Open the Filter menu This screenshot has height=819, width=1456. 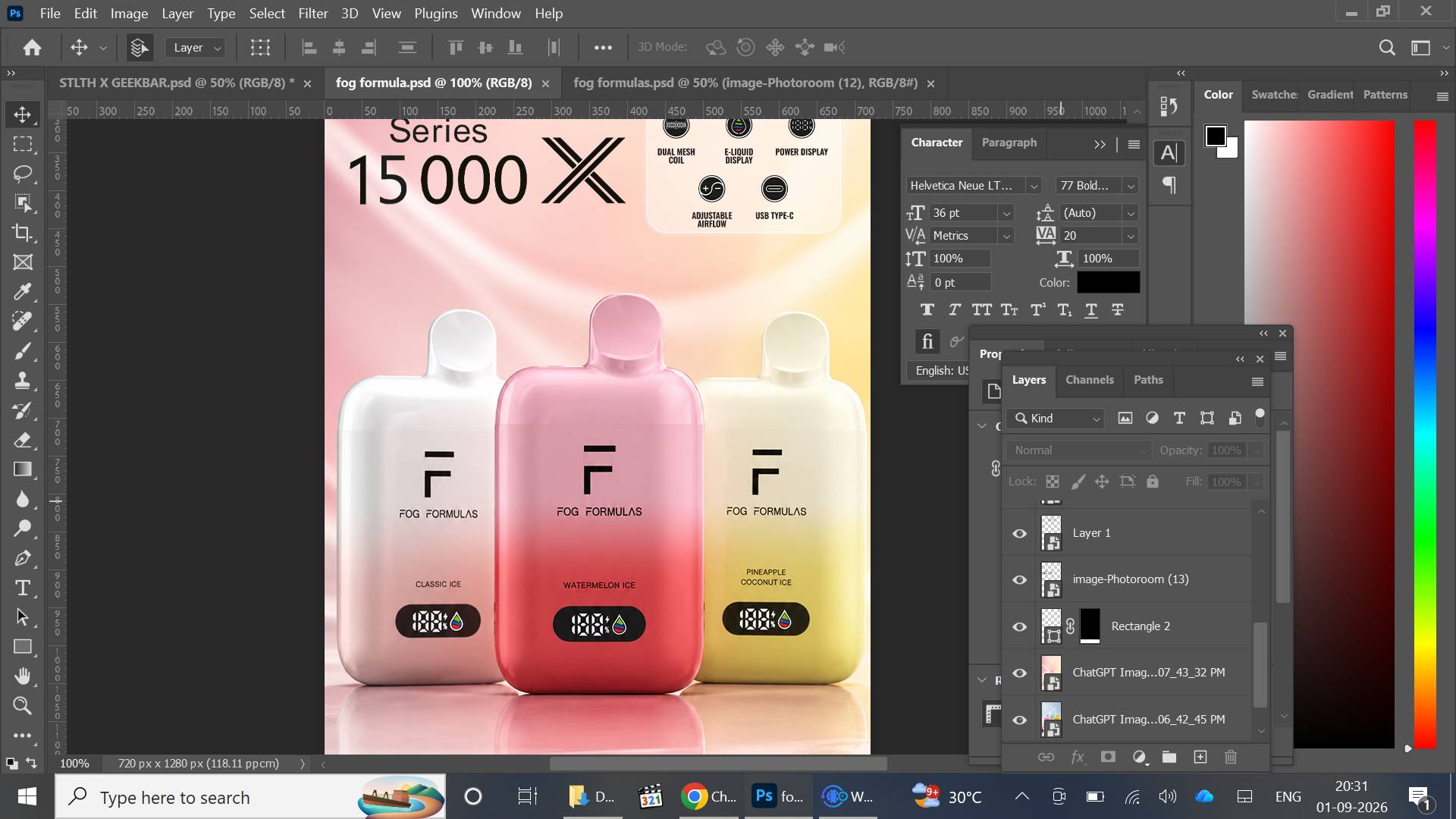312,14
